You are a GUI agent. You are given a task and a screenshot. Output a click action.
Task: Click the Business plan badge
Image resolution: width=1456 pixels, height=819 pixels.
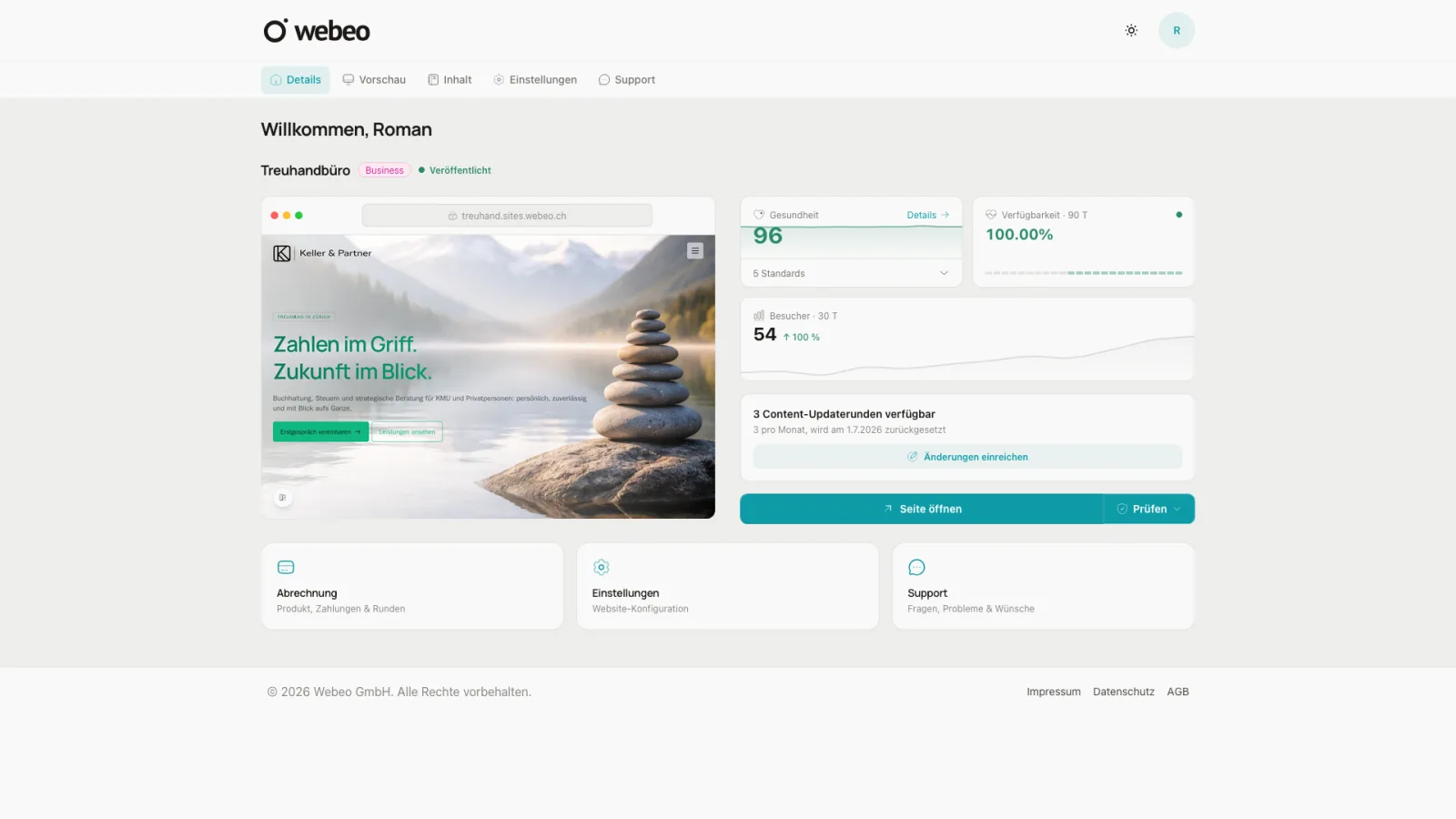(x=384, y=170)
